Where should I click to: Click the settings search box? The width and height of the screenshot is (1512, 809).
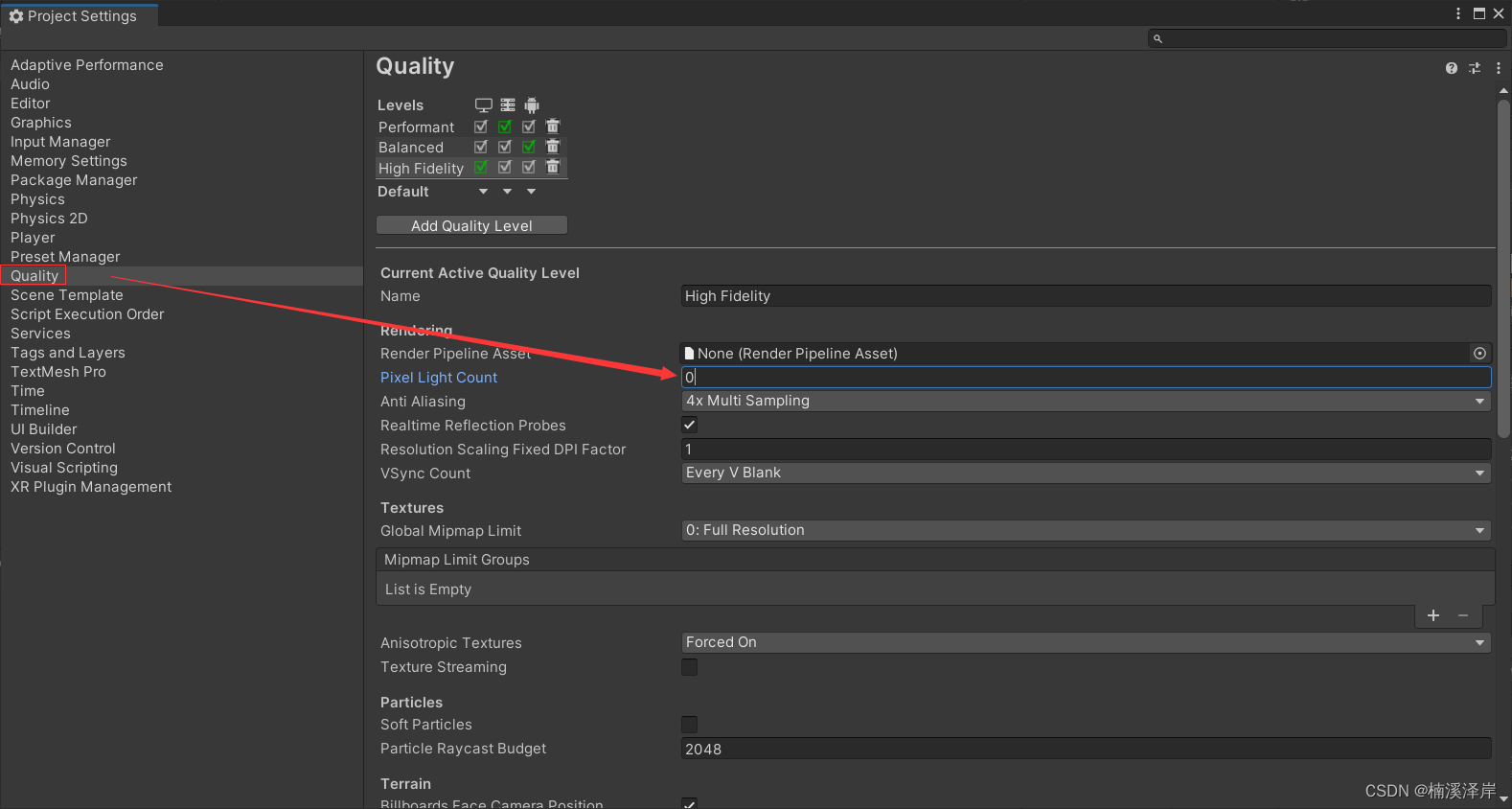click(x=1327, y=38)
